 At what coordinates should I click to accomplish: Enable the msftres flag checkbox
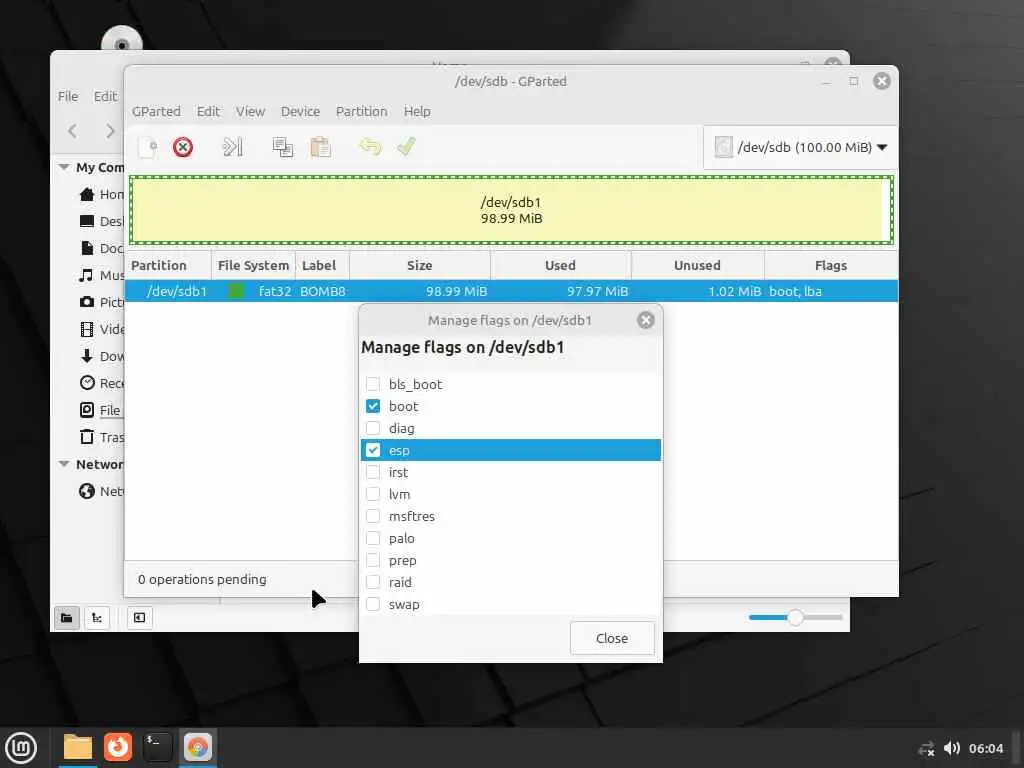(x=373, y=516)
